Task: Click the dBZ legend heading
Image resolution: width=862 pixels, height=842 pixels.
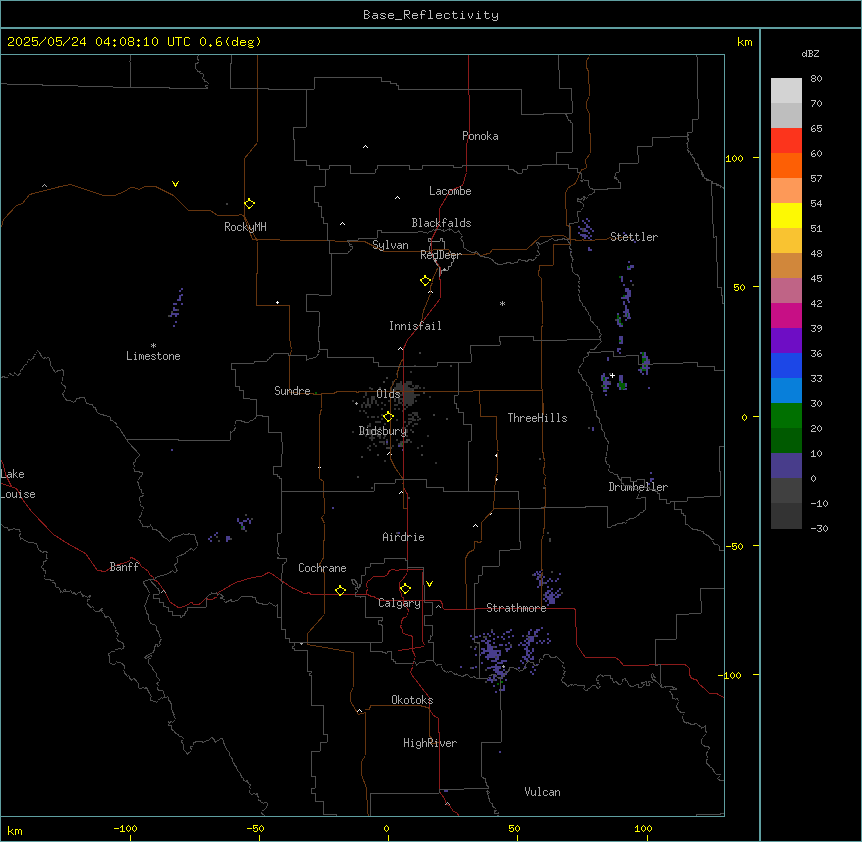Action: click(x=810, y=53)
